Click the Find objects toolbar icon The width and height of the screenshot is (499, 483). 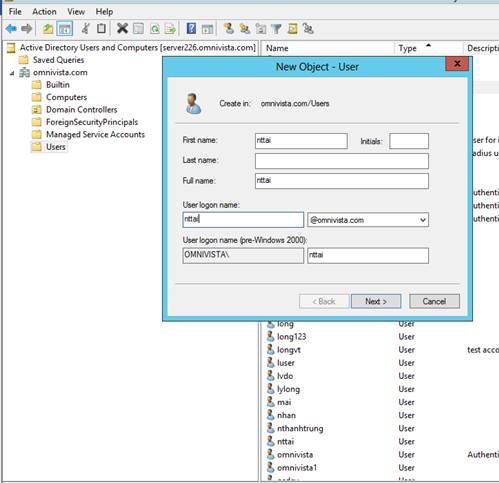[292, 29]
